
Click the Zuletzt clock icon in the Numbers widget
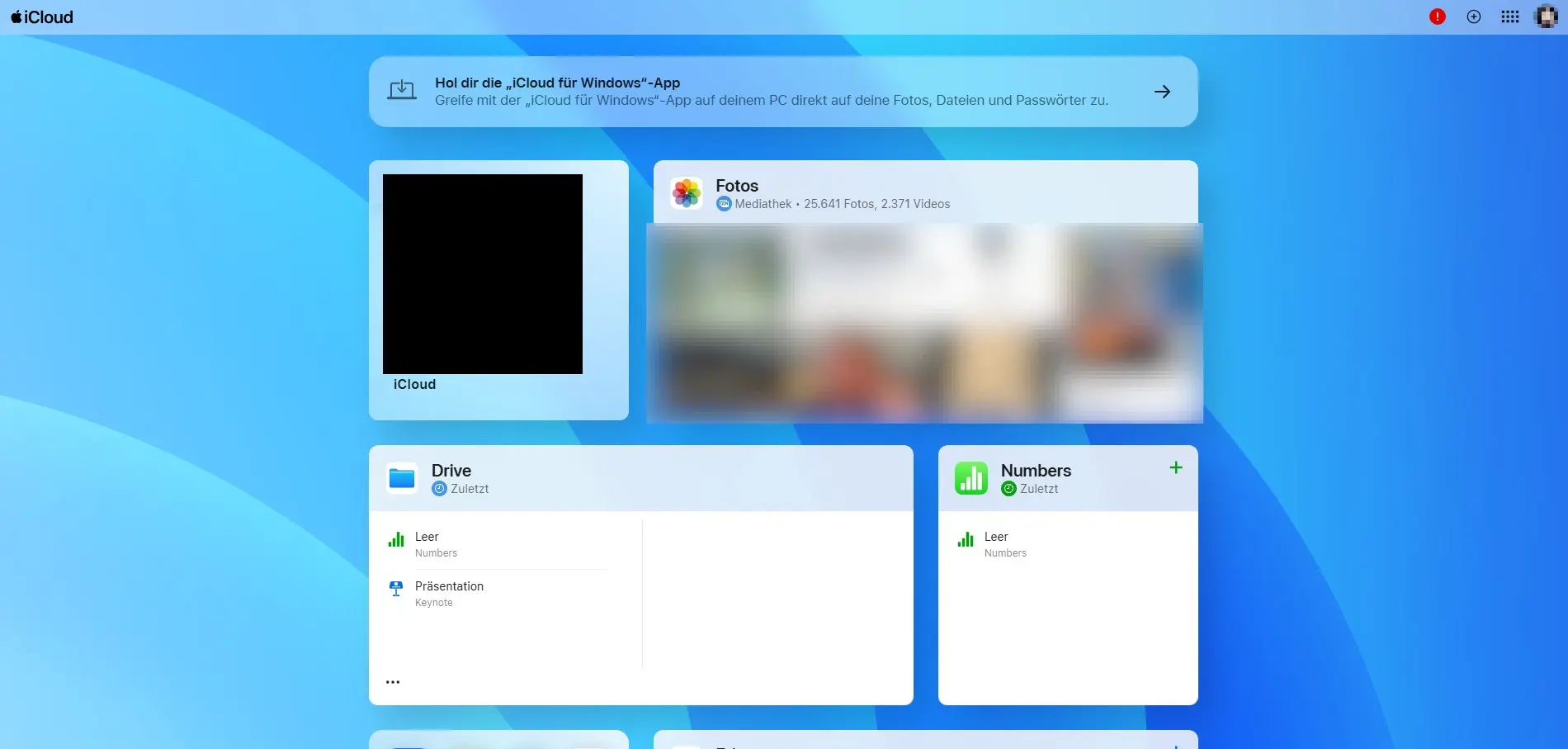(1008, 488)
